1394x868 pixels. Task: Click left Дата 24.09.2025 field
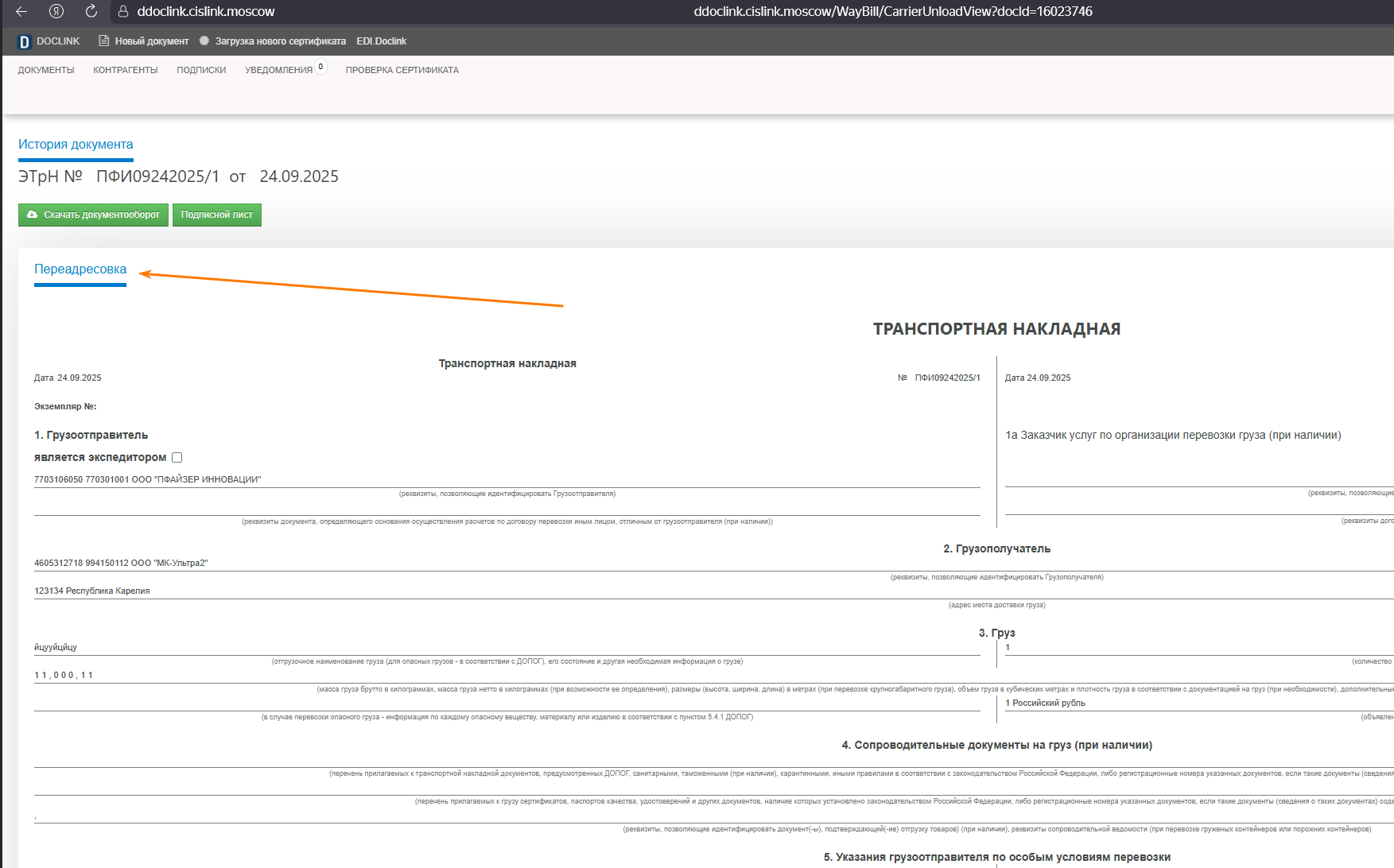[68, 378]
